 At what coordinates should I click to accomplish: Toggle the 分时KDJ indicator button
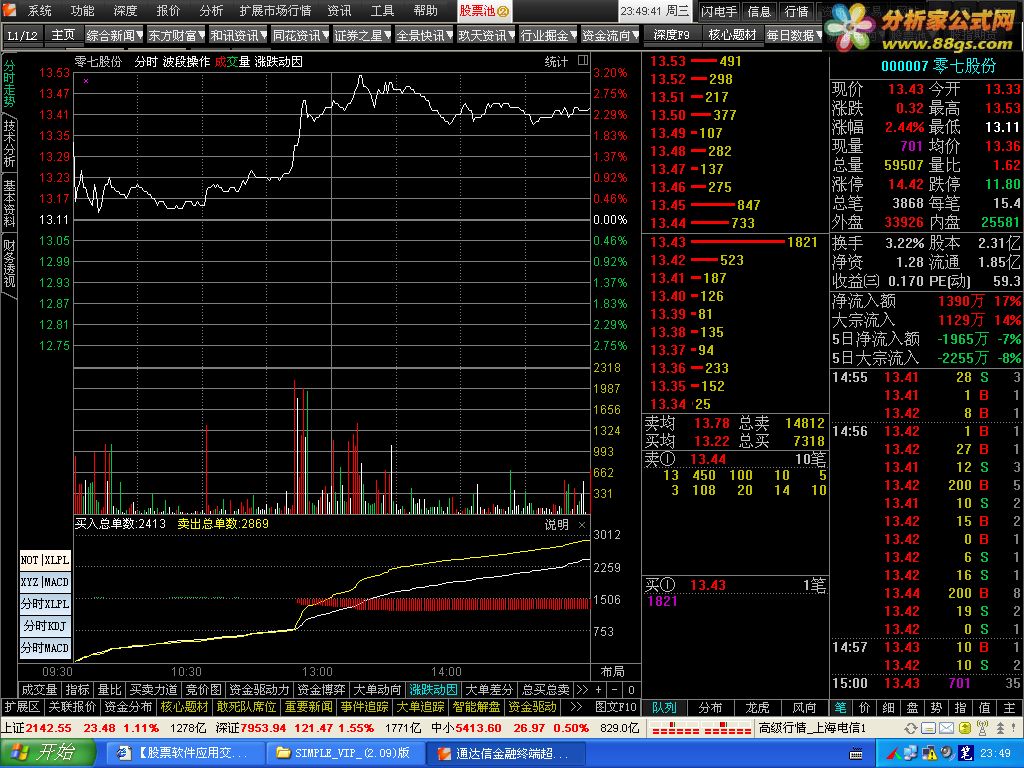click(x=44, y=626)
